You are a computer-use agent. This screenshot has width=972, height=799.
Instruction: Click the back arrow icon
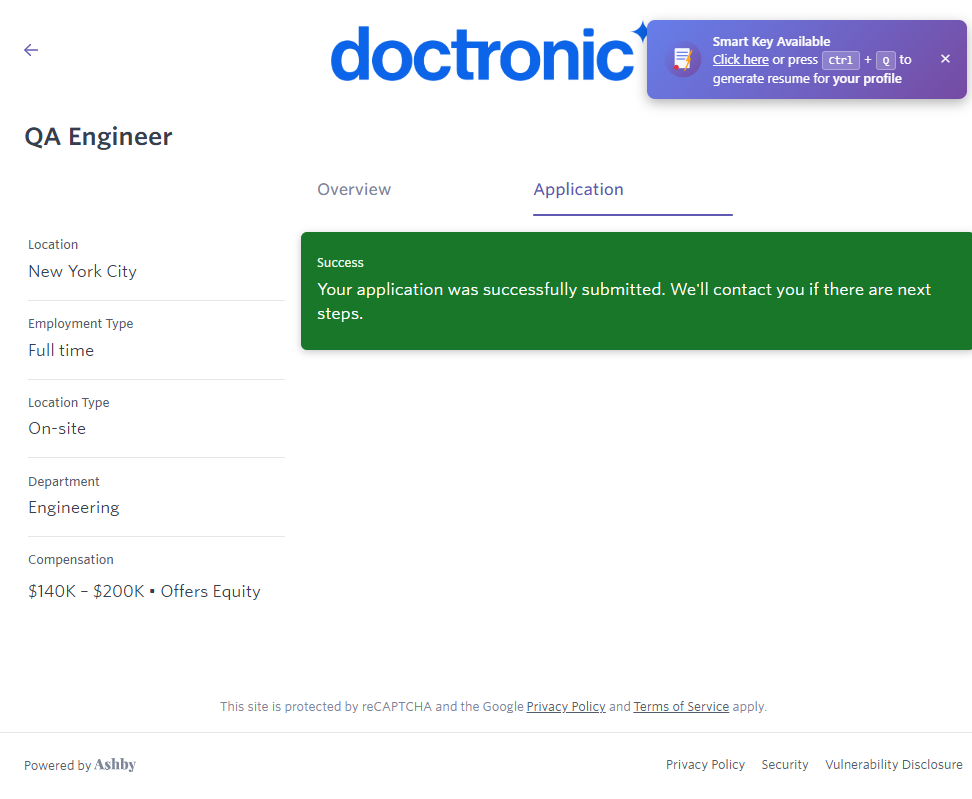[31, 50]
